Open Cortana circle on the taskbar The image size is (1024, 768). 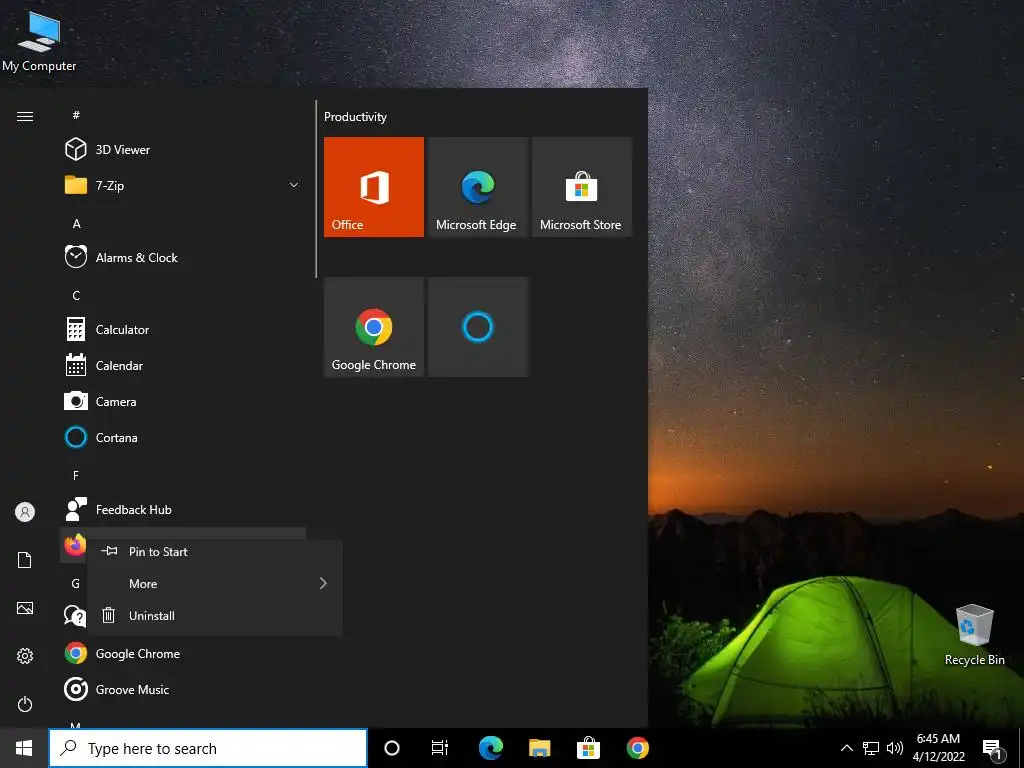(x=392, y=748)
